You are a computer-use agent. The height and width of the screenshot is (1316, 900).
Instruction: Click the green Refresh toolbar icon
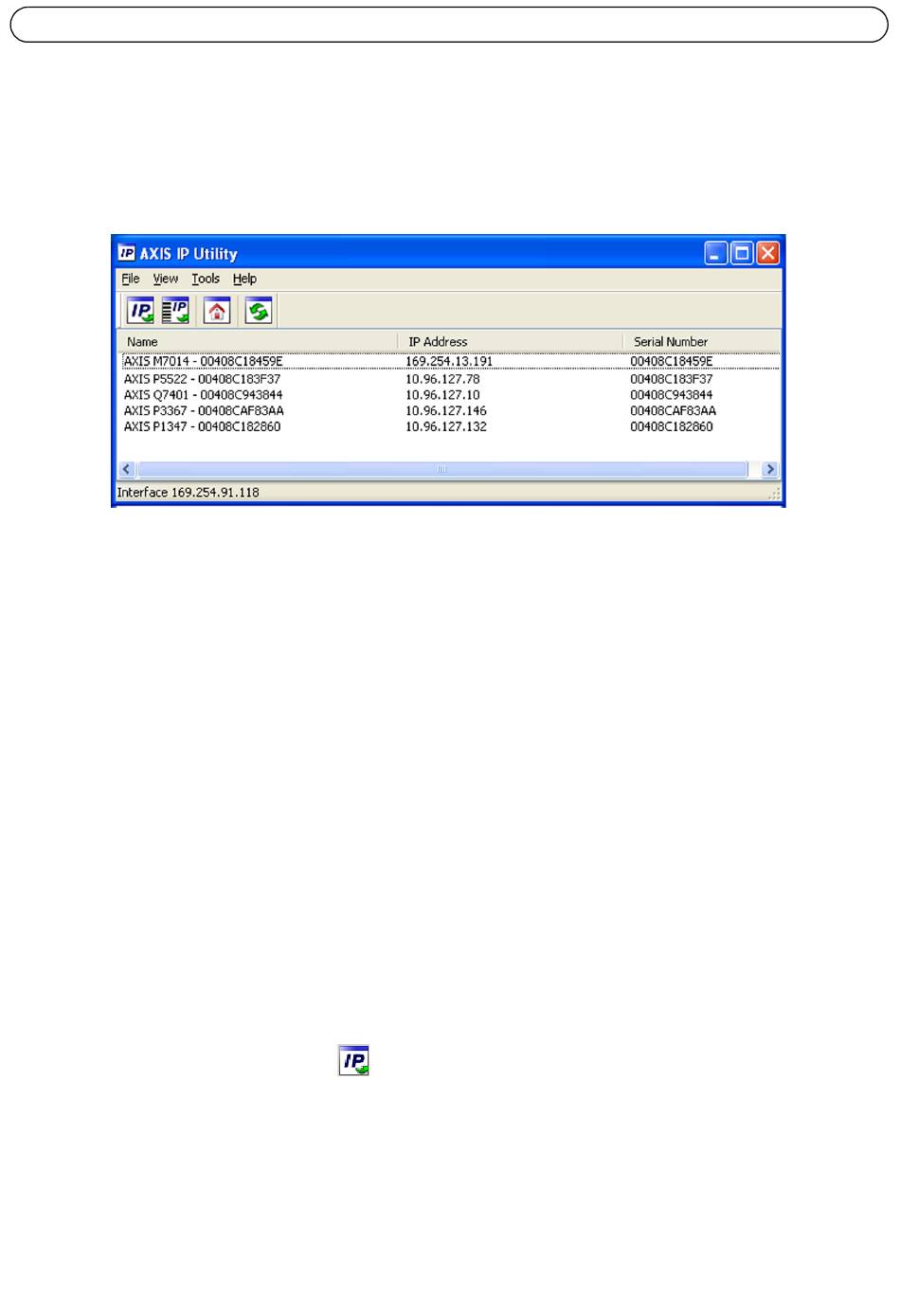259,310
